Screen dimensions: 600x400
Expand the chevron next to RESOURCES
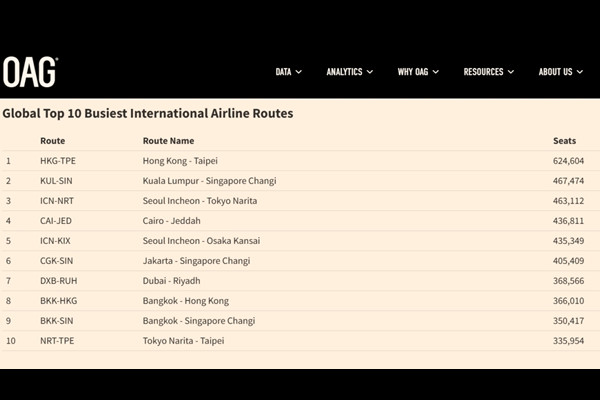pos(511,72)
